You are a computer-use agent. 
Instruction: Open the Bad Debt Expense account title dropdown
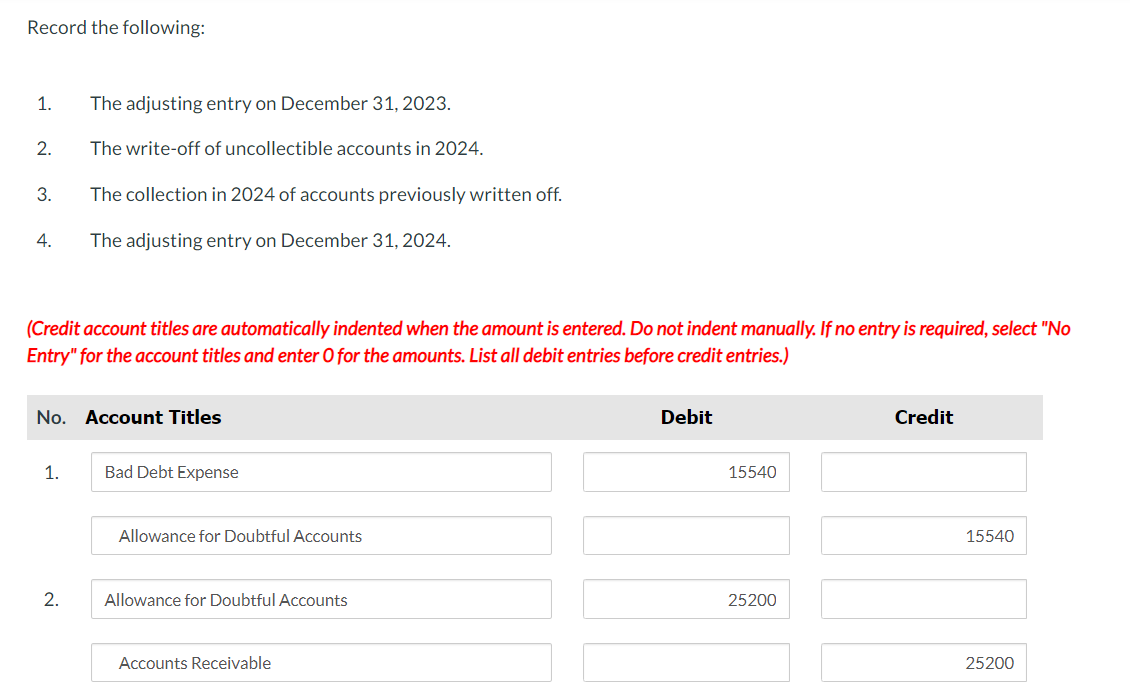tap(320, 471)
